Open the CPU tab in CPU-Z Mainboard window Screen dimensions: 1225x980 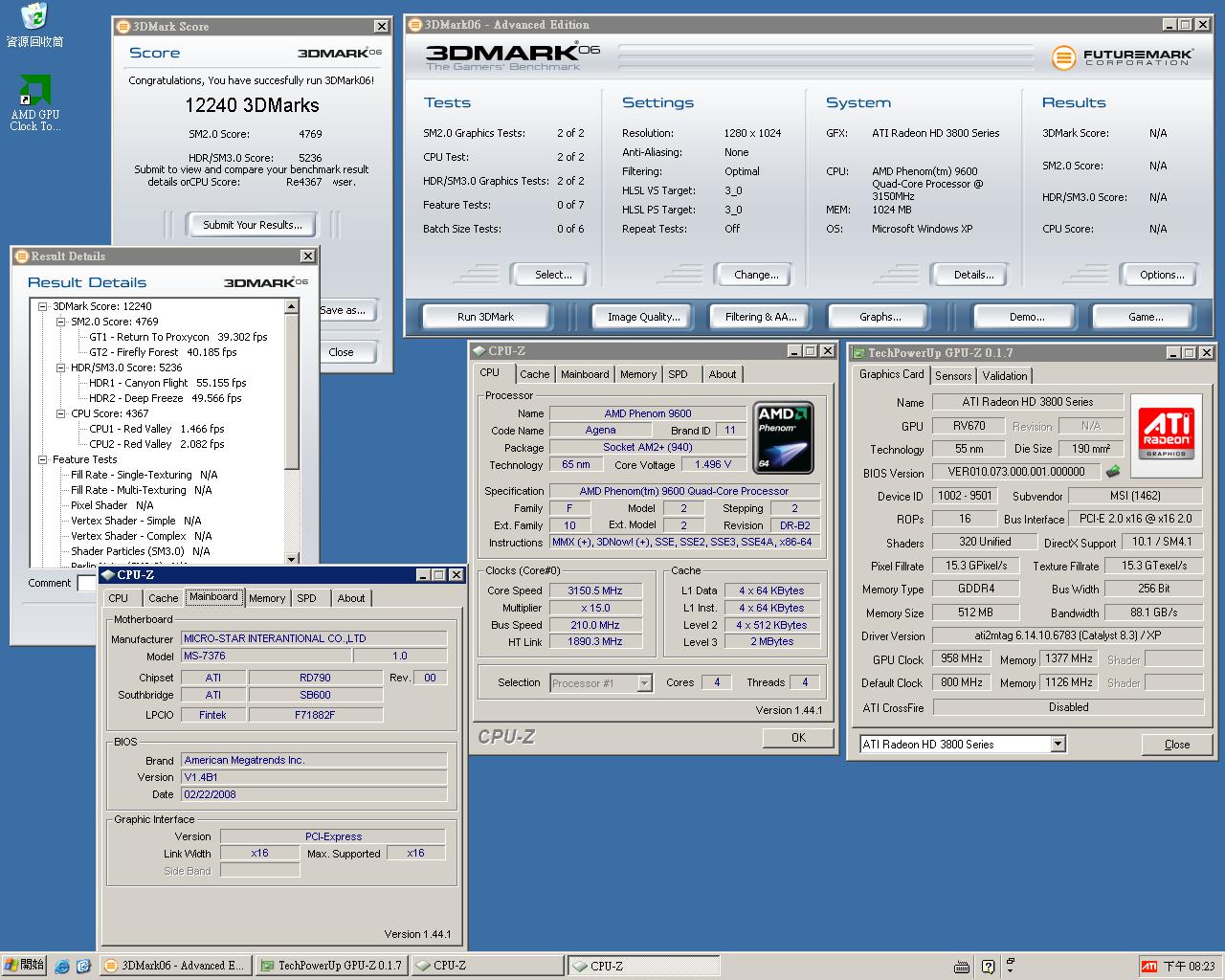[118, 598]
